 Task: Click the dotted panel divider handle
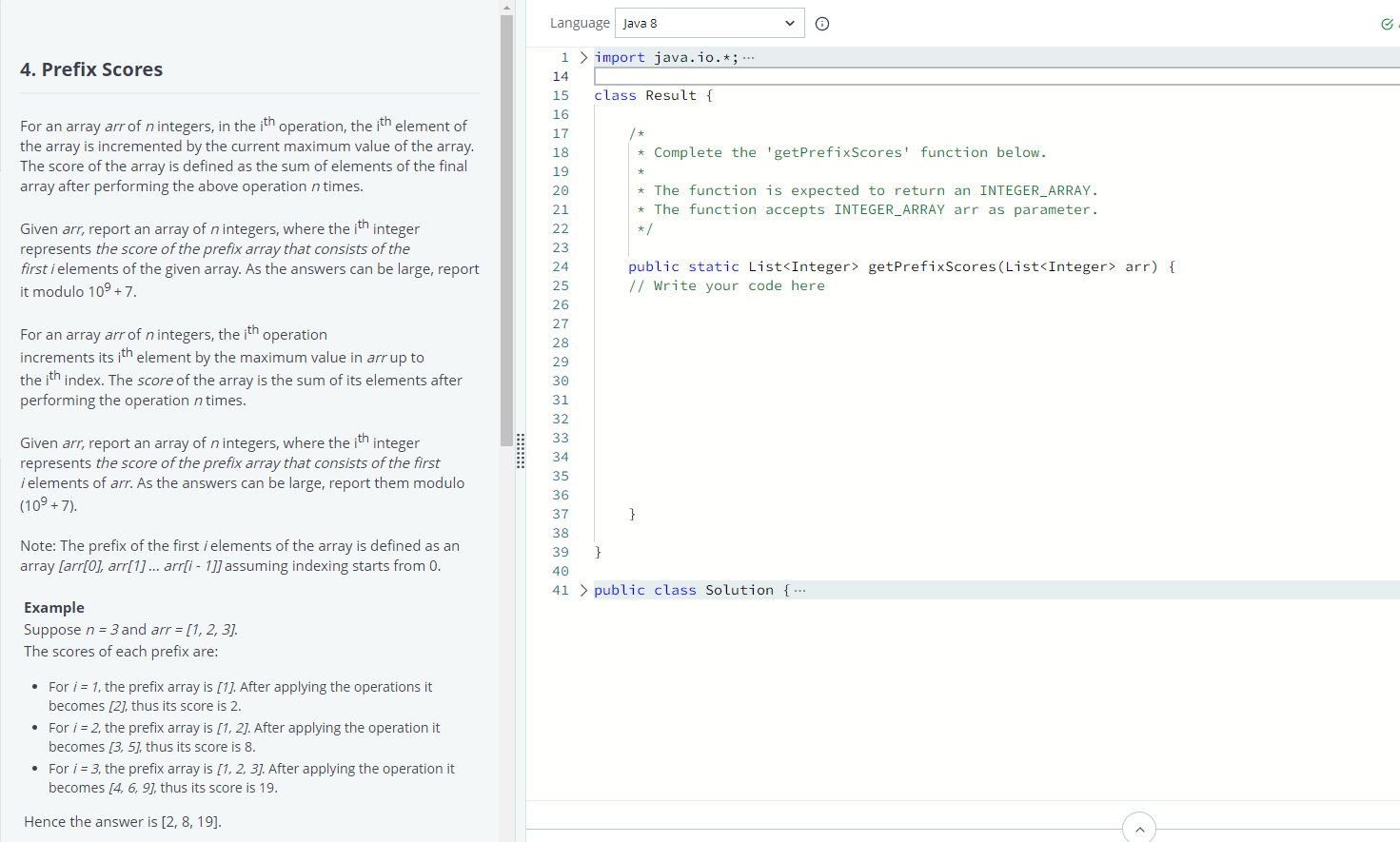[x=521, y=451]
